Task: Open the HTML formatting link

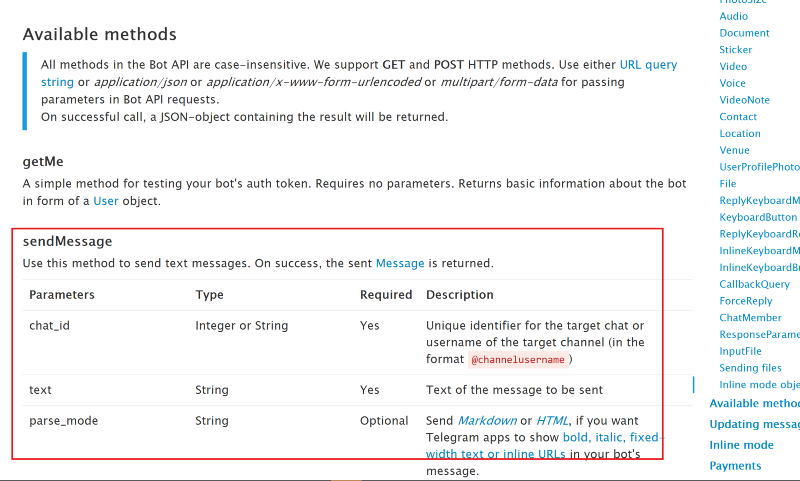Action: coord(552,421)
